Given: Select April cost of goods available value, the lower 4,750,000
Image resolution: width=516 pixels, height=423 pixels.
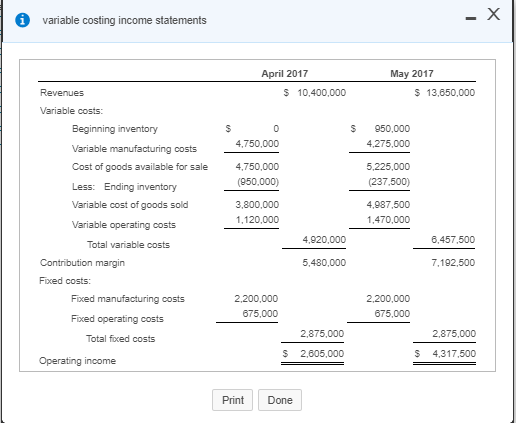Looking at the screenshot, I should pos(257,167).
